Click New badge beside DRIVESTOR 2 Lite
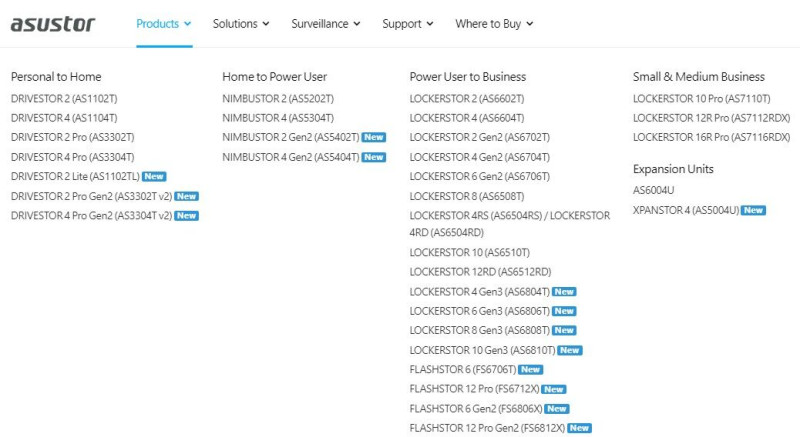 click(x=154, y=176)
